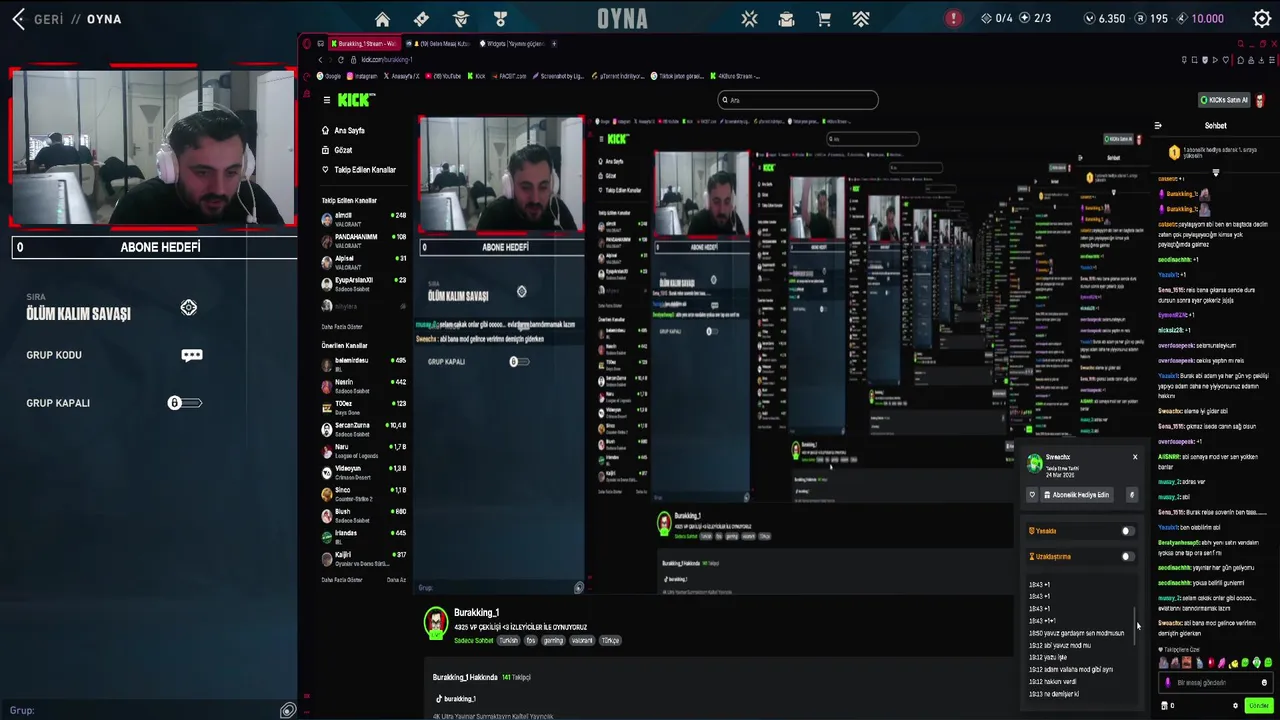Click the ÖLÜM KALIM SAVAŞI mode icon
1280x720 pixels.
coord(189,308)
